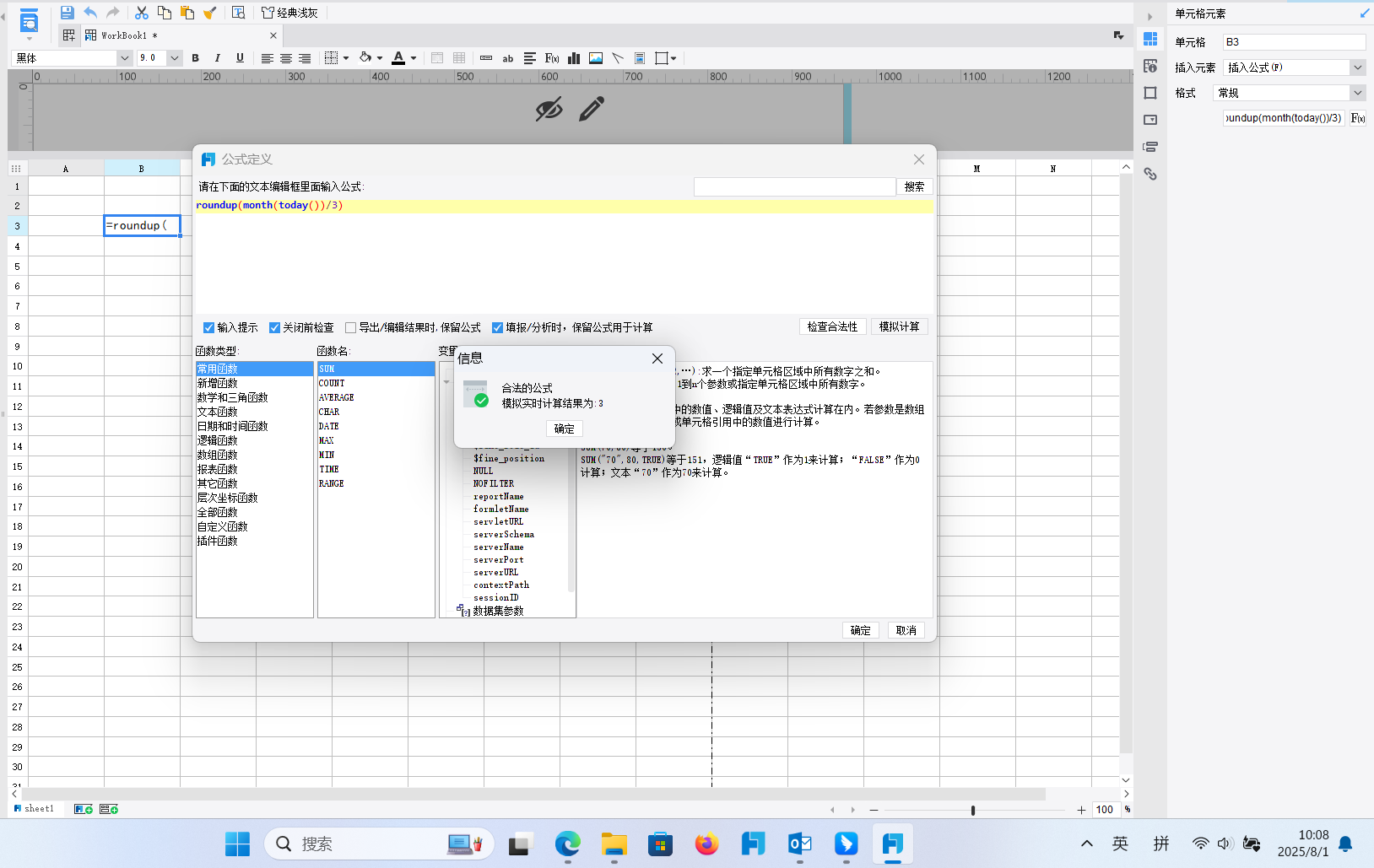Image resolution: width=1374 pixels, height=868 pixels.
Task: Click the add sheet icon next to sheet1
Action: pos(83,809)
